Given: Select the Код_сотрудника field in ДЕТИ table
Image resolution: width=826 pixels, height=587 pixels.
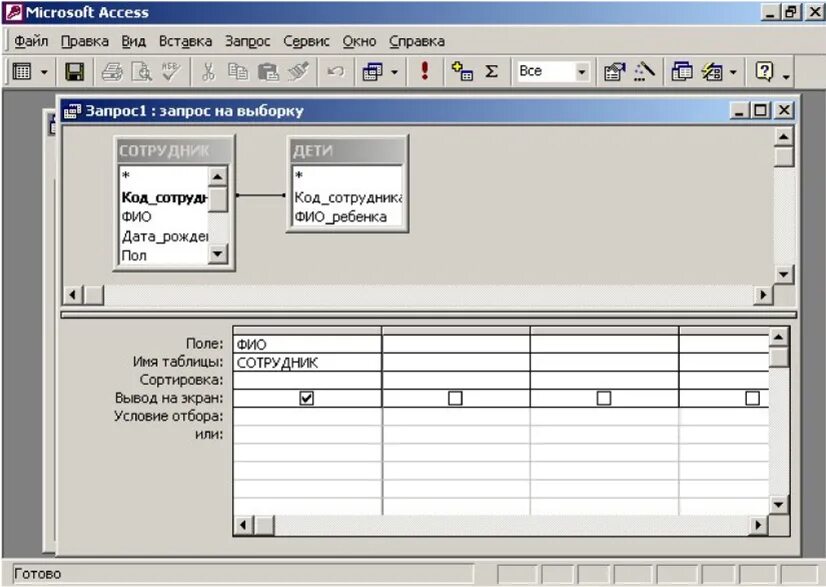Looking at the screenshot, I should (348, 198).
